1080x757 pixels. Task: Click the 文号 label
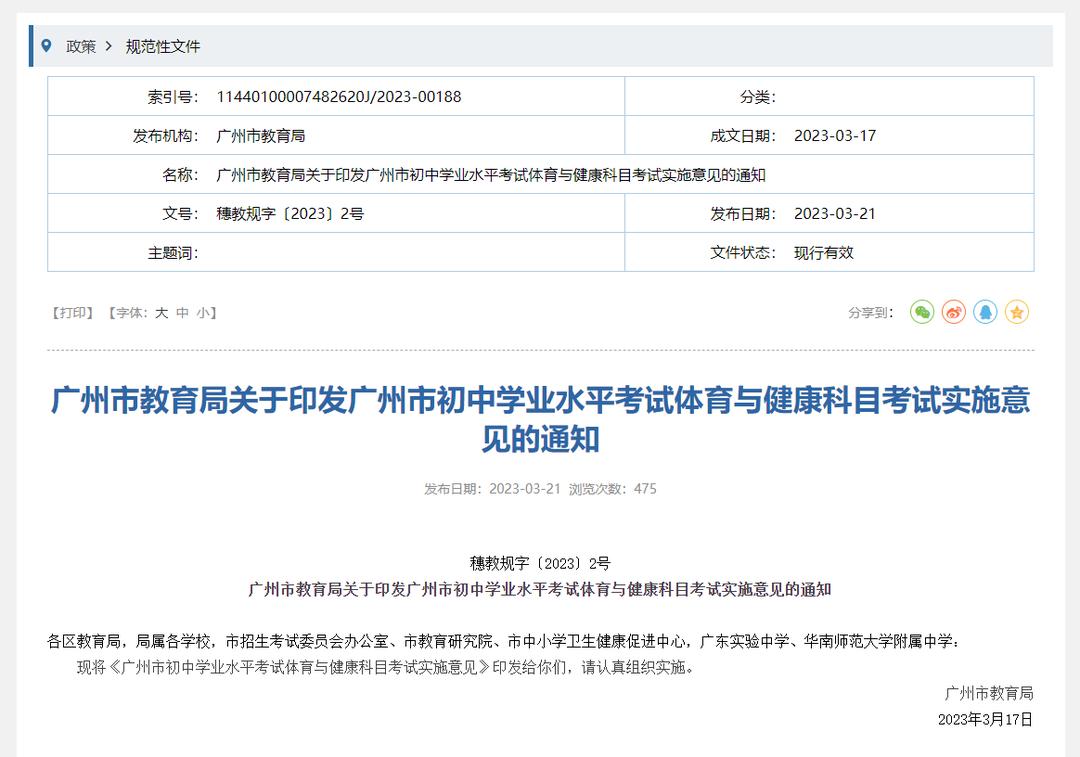tap(180, 214)
